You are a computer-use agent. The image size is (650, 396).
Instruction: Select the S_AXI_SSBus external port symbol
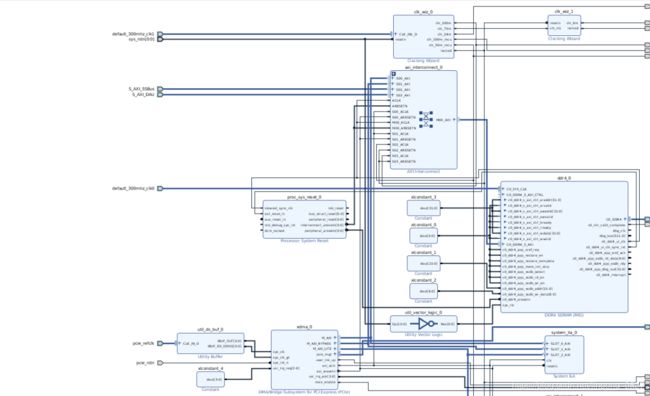[x=160, y=89]
